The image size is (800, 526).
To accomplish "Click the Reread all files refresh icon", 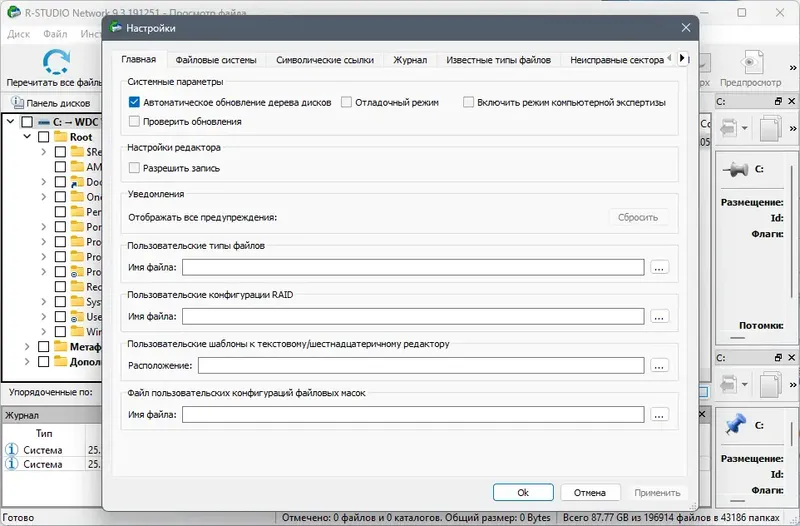I will [56, 62].
